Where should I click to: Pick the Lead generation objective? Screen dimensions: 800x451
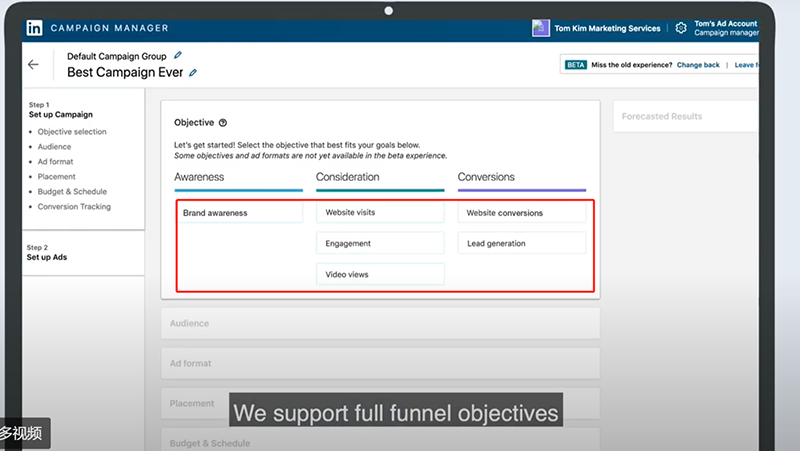[x=521, y=243]
